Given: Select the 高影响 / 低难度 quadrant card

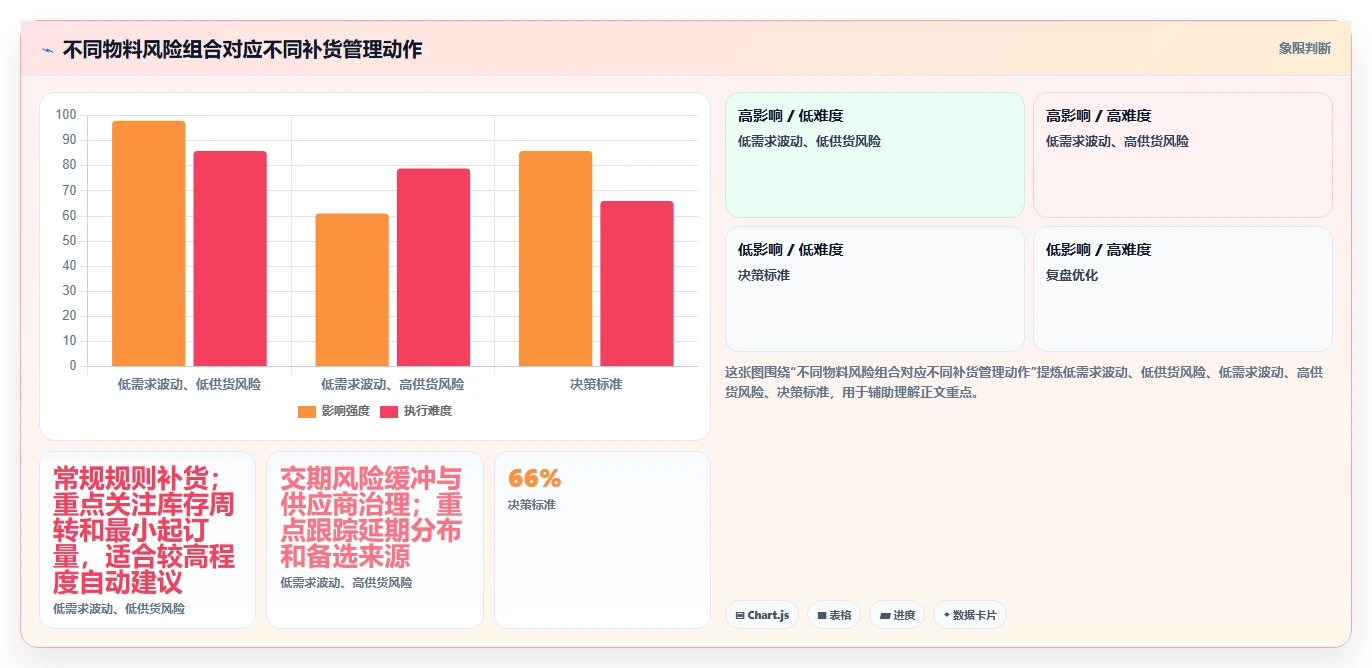Looking at the screenshot, I should pyautogui.click(x=875, y=155).
